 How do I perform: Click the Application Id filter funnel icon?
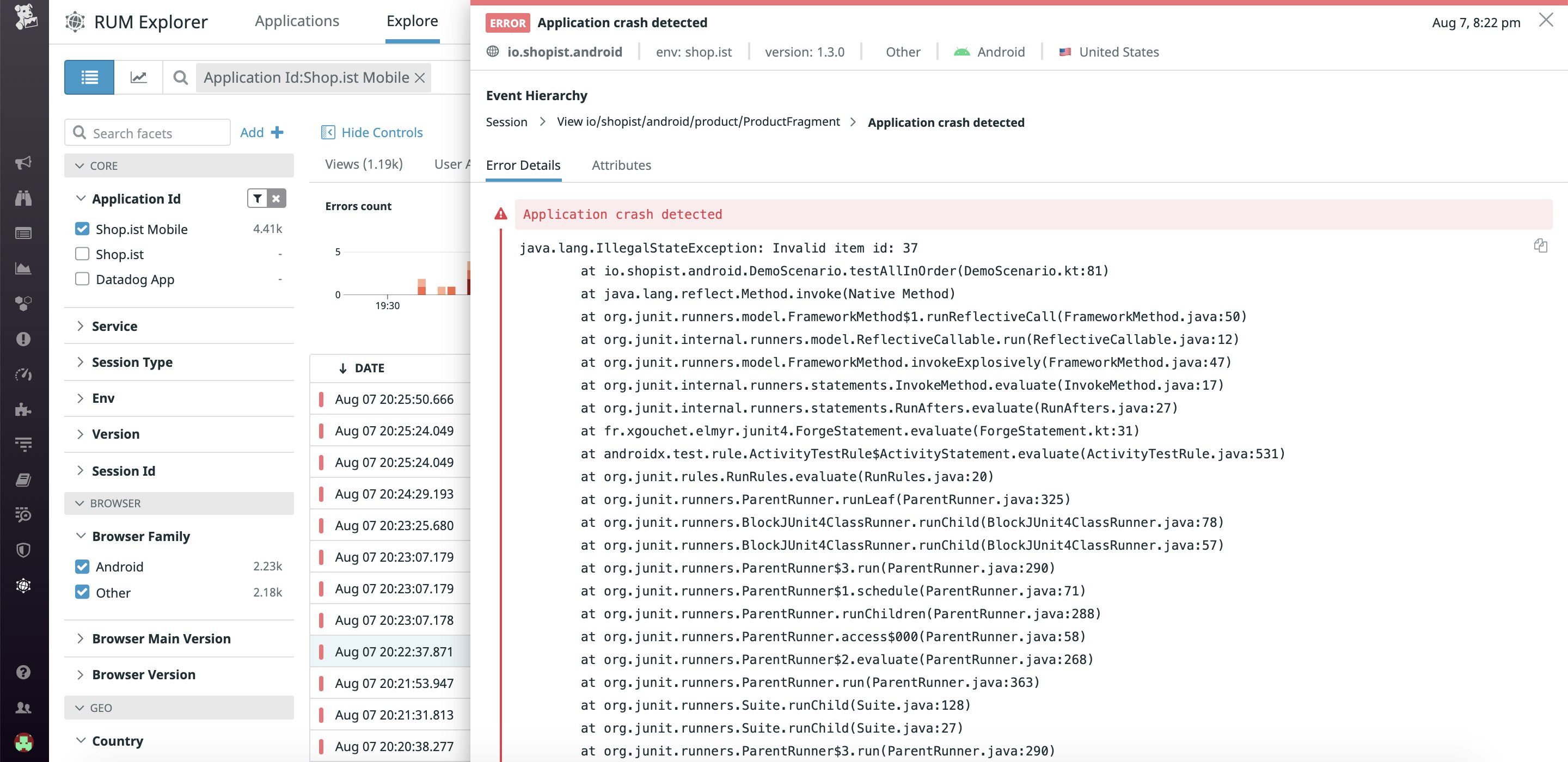[258, 199]
